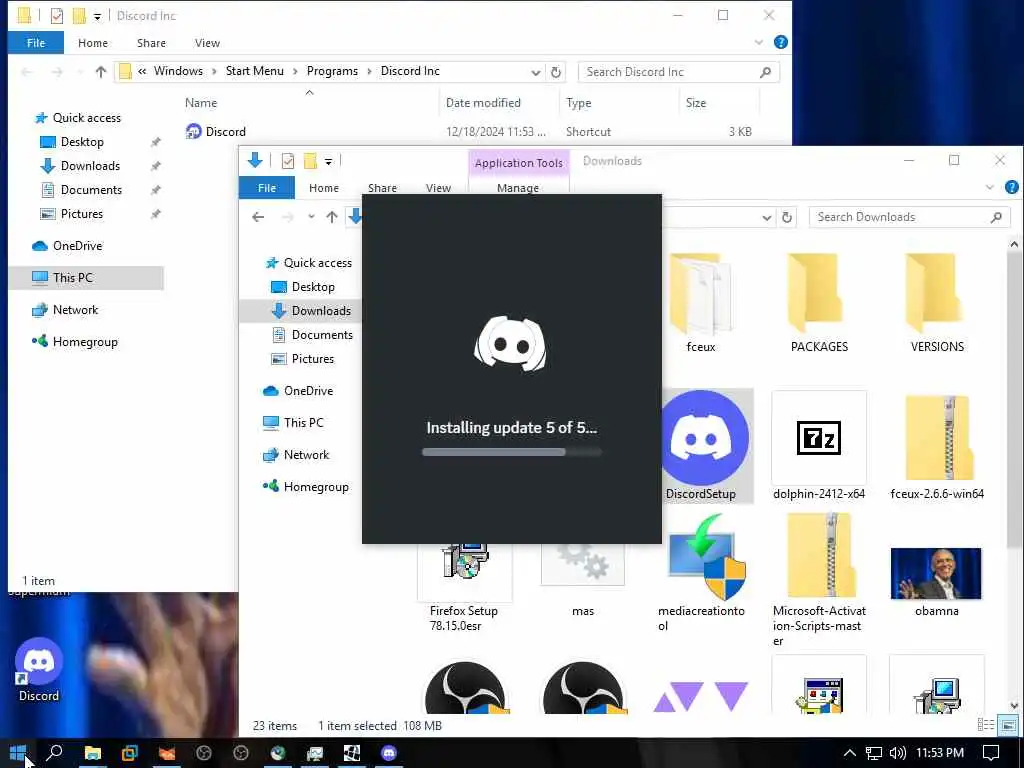Open the notification action center
The width and height of the screenshot is (1024, 768).
(991, 753)
